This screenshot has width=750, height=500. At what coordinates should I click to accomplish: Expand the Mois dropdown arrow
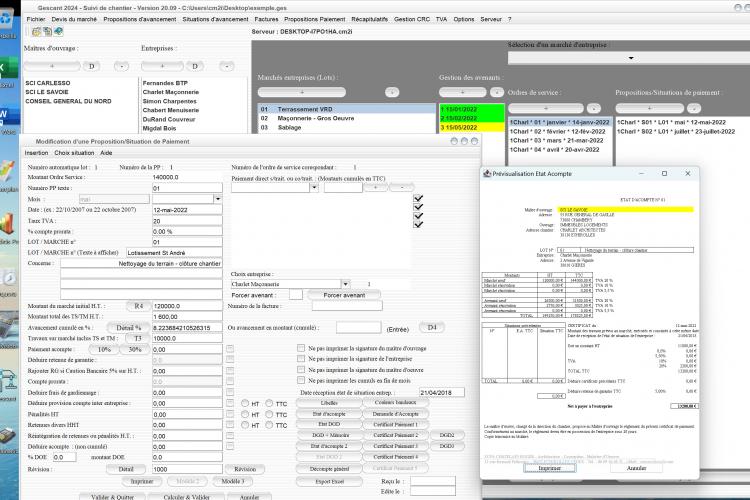[218, 199]
